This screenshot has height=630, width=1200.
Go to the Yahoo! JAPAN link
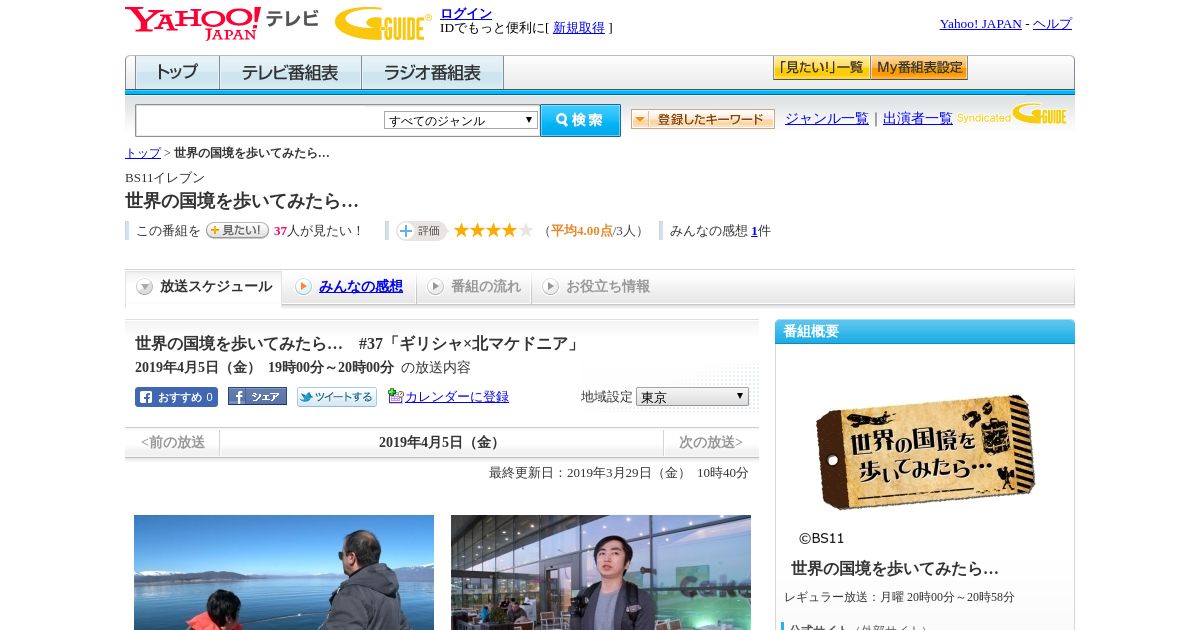click(980, 24)
